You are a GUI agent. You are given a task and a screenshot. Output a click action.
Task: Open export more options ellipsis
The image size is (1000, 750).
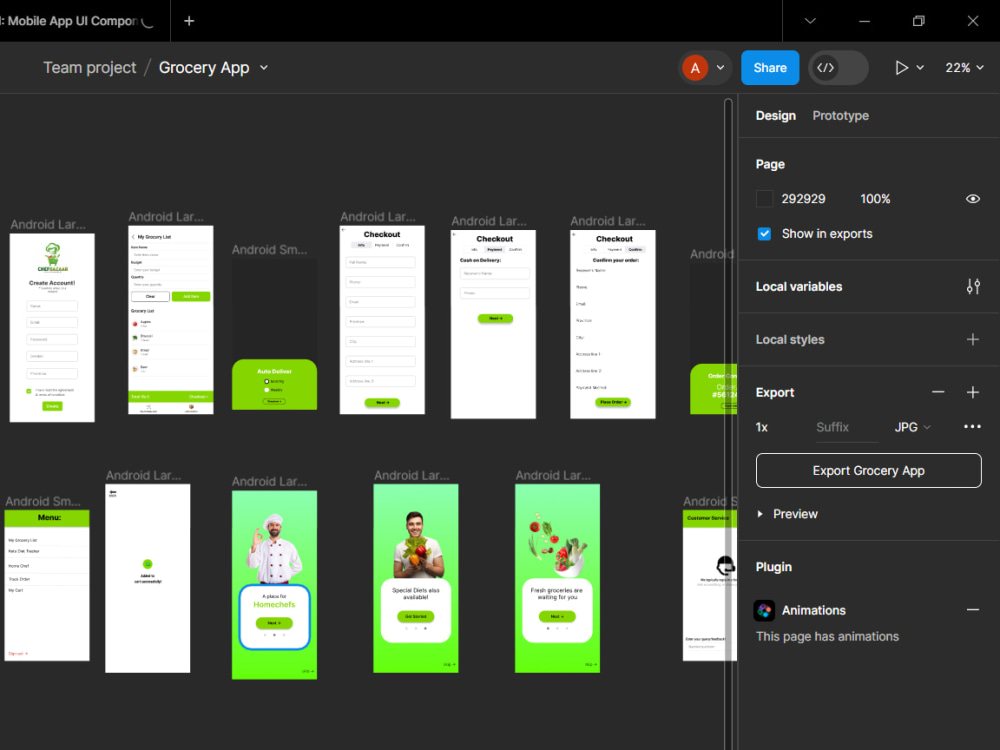coord(972,427)
